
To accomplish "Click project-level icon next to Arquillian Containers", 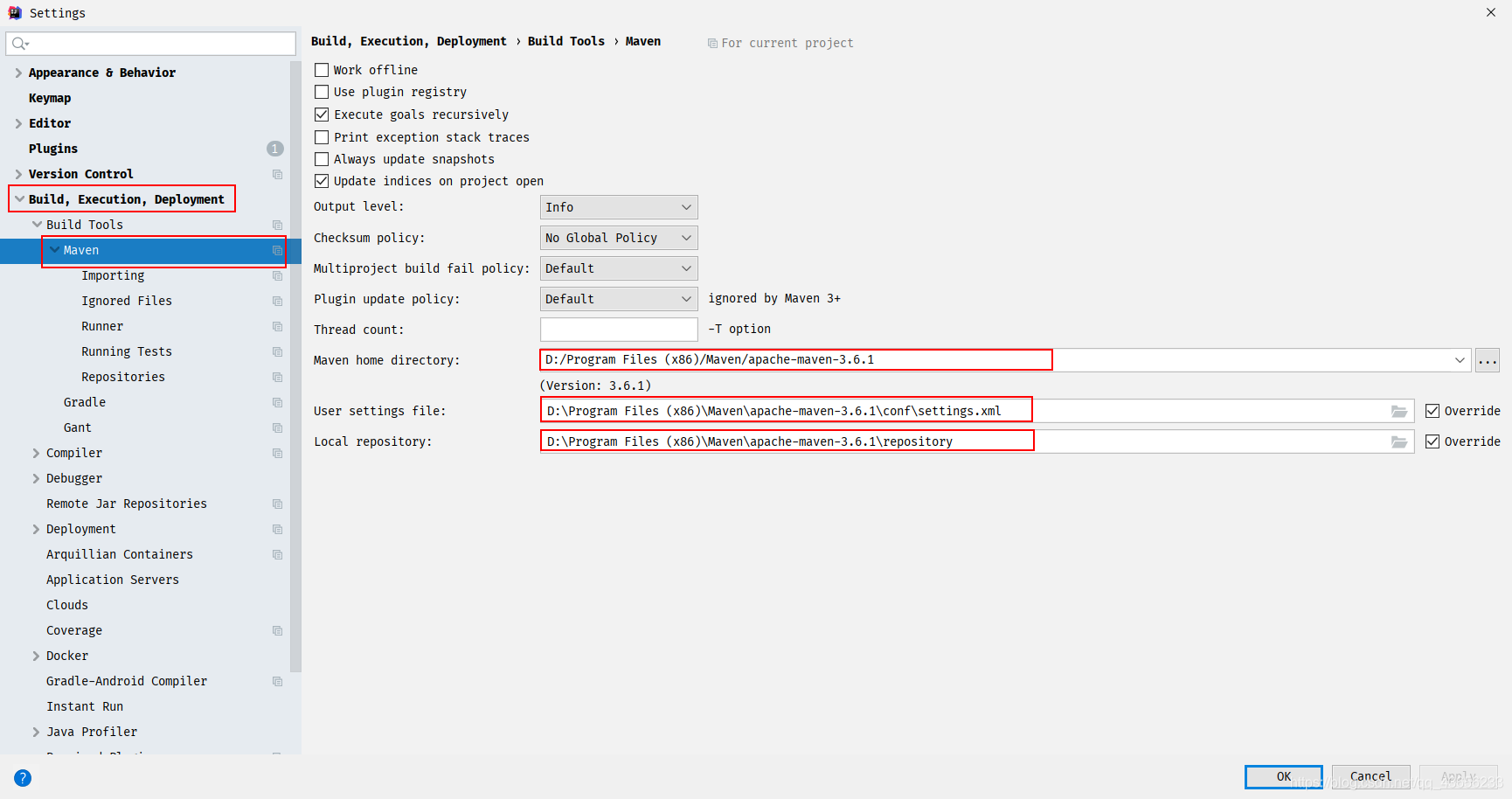I will tap(277, 554).
